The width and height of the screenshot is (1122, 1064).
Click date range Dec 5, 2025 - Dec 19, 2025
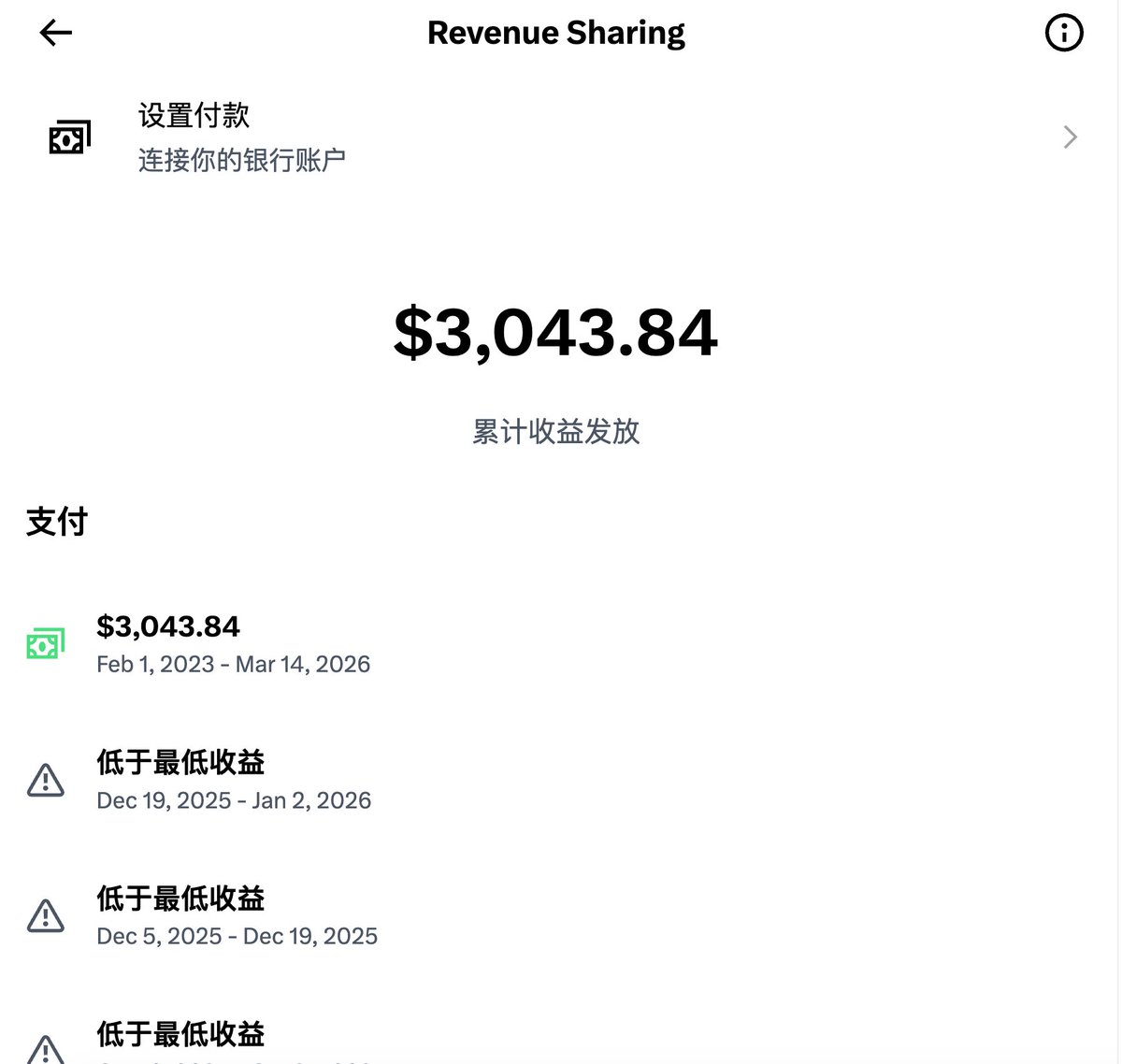pyautogui.click(x=237, y=937)
